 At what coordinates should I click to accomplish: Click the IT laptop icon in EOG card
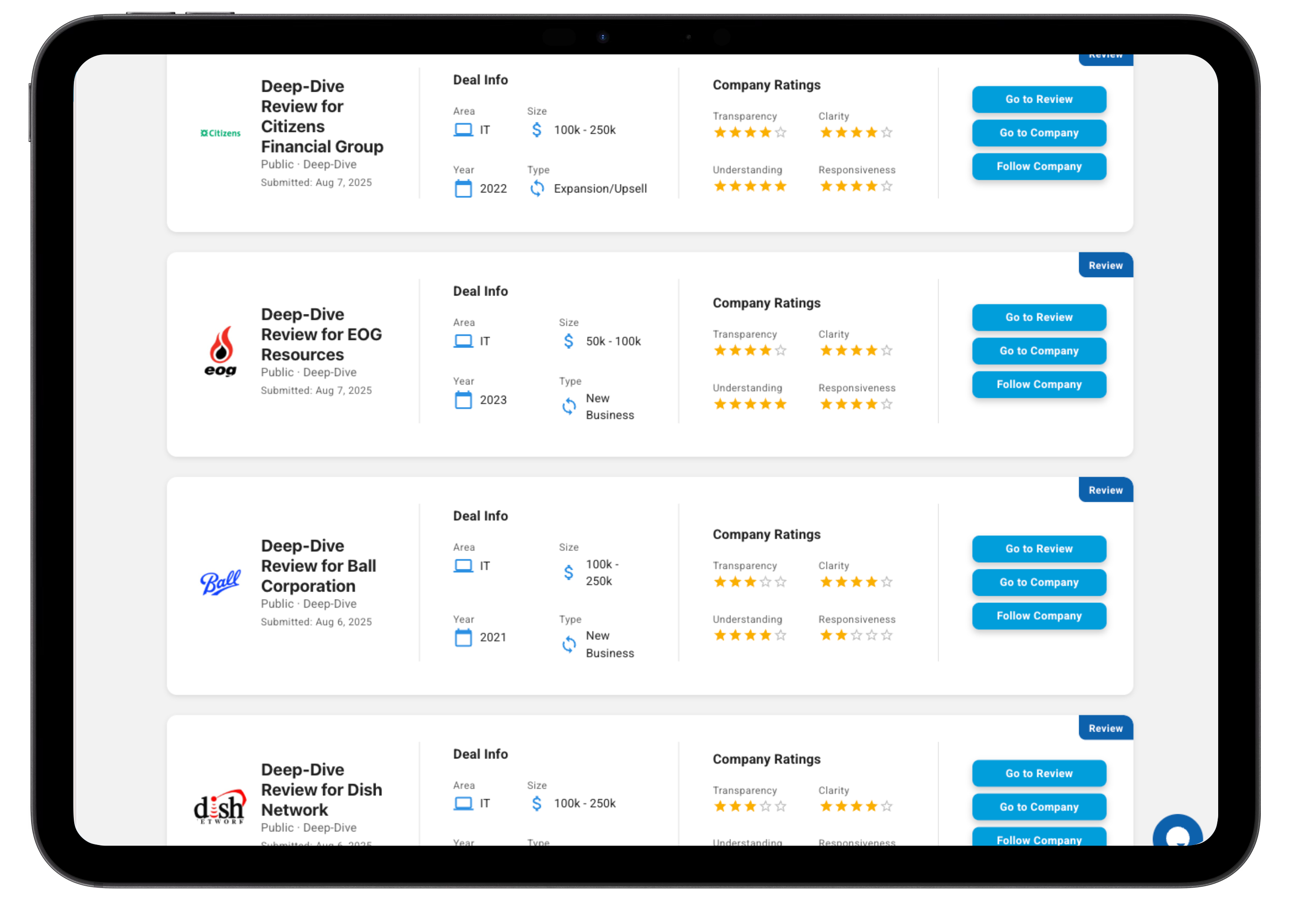tap(463, 341)
